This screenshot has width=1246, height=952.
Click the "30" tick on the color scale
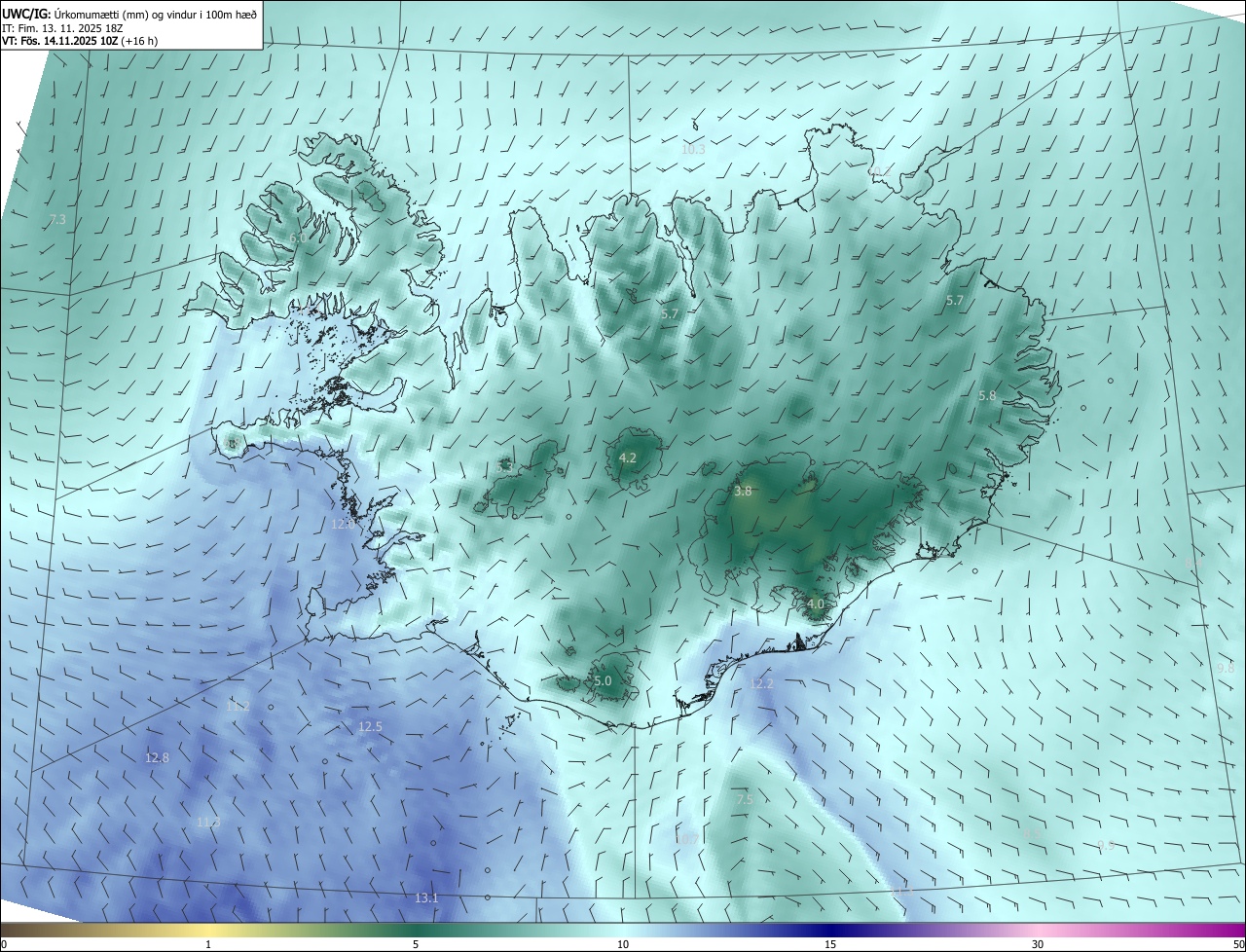1038,944
